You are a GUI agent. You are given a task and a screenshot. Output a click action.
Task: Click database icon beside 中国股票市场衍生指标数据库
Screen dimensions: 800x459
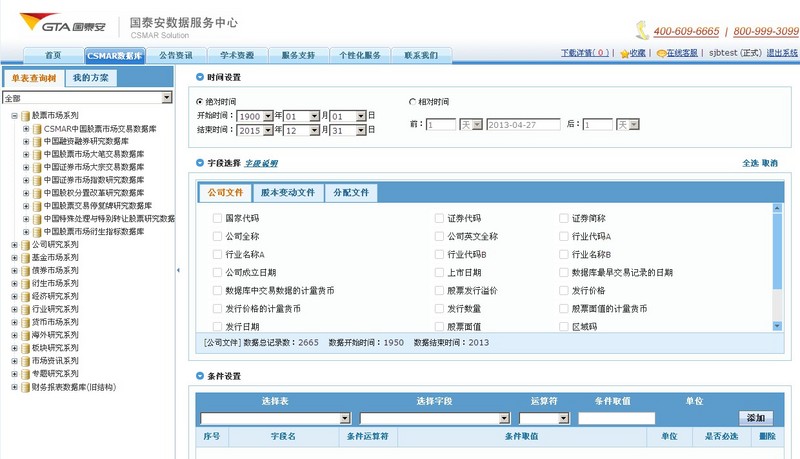click(x=37, y=232)
